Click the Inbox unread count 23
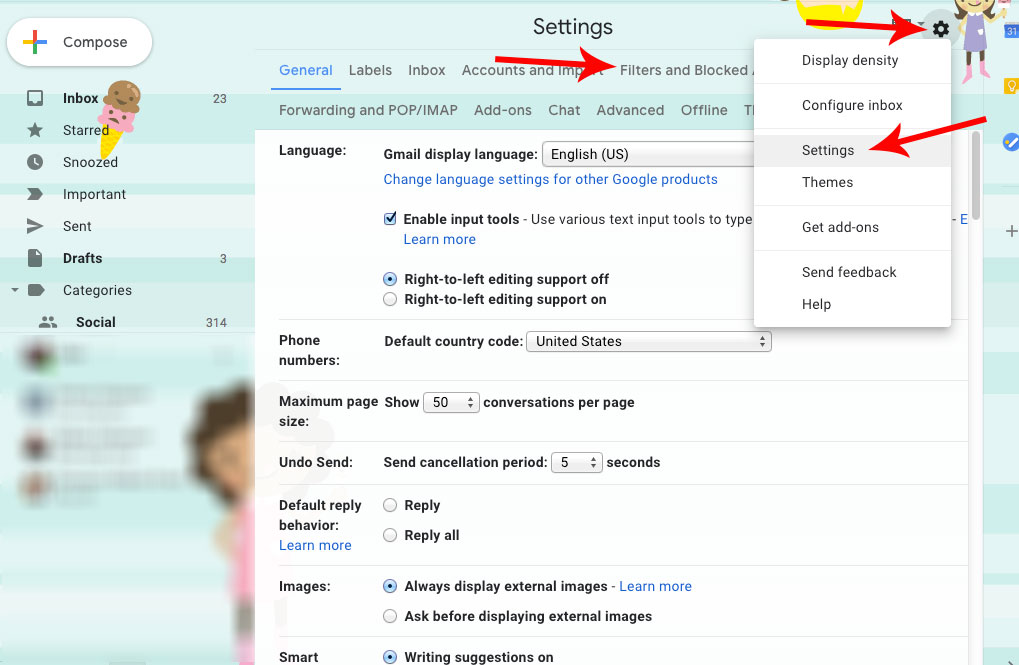This screenshot has height=665, width=1019. [x=220, y=99]
